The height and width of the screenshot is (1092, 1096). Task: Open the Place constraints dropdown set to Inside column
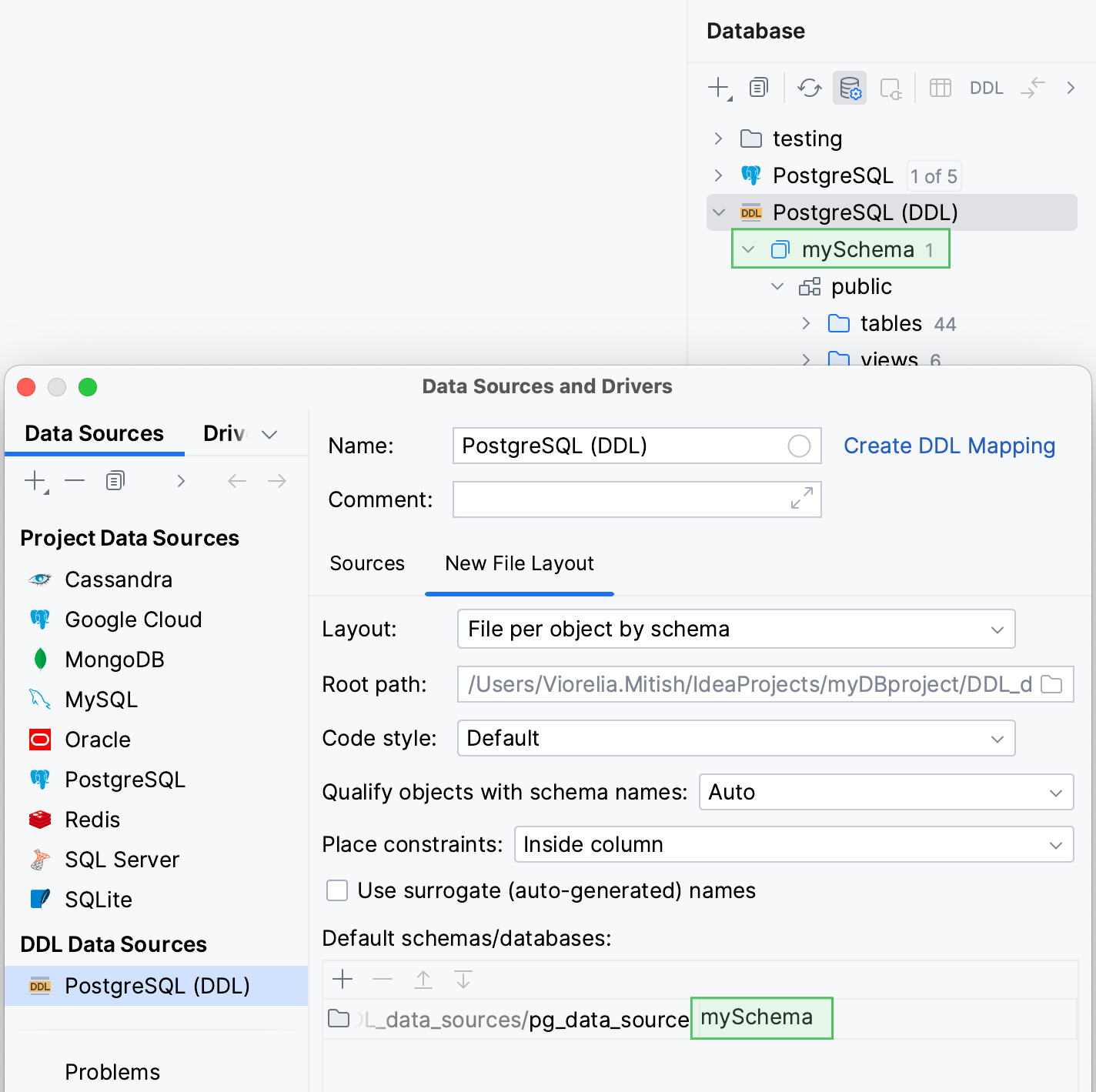[x=794, y=844]
